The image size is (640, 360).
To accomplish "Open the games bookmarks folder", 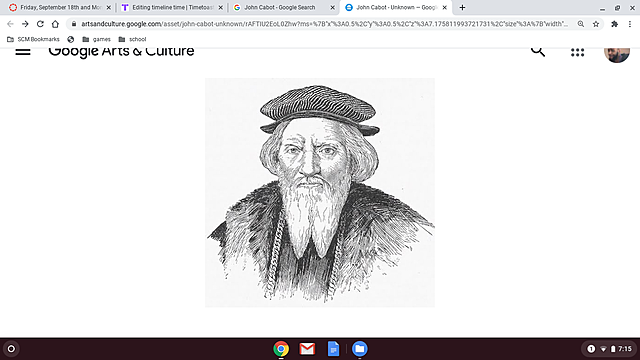I will [96, 39].
